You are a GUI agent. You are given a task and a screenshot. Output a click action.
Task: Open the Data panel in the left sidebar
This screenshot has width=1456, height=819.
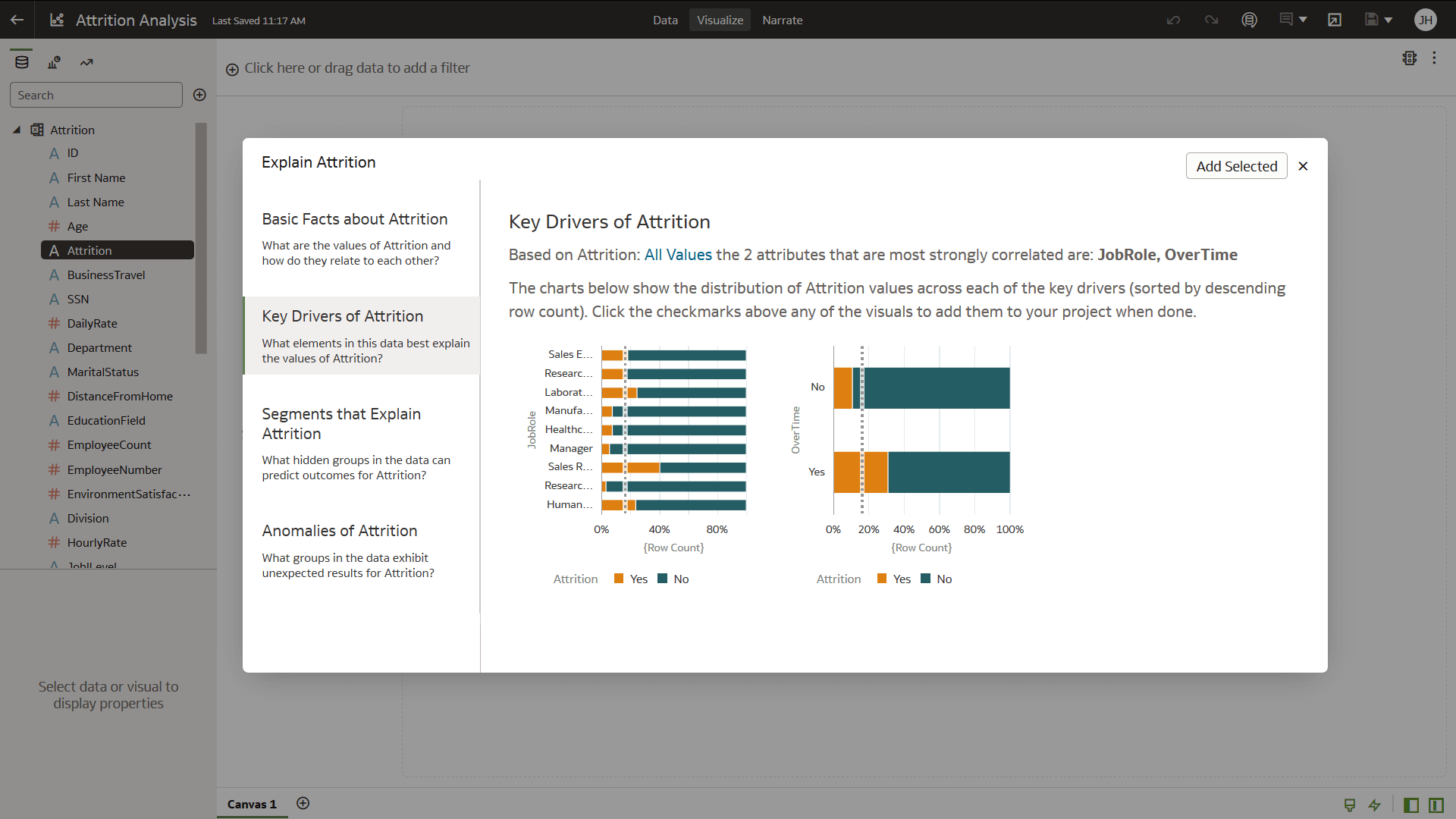click(20, 61)
